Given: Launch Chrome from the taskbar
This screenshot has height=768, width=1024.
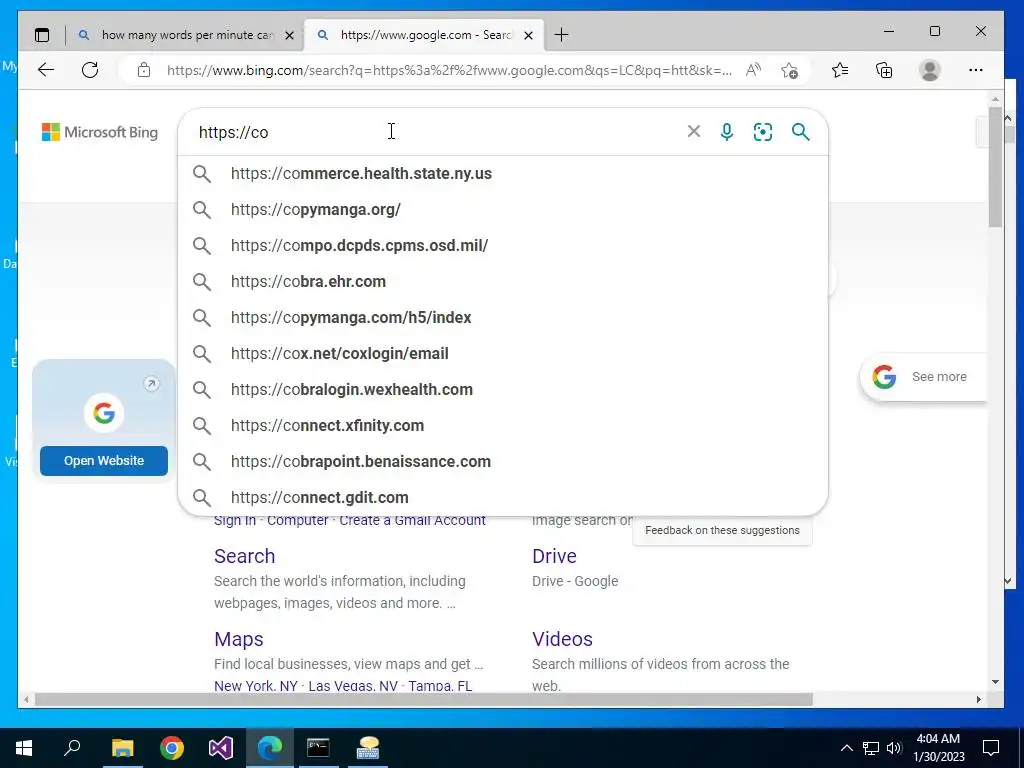Looking at the screenshot, I should coord(172,748).
